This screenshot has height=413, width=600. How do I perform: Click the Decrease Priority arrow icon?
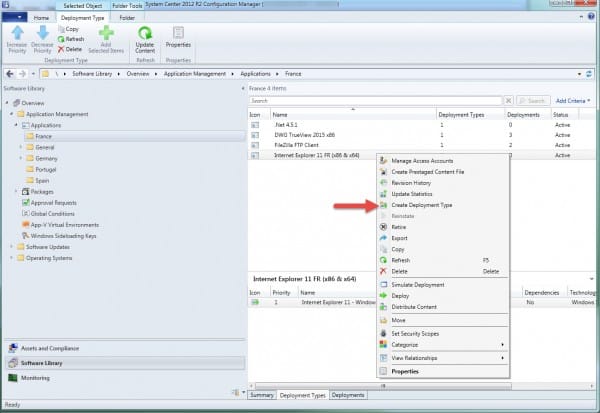(41, 33)
